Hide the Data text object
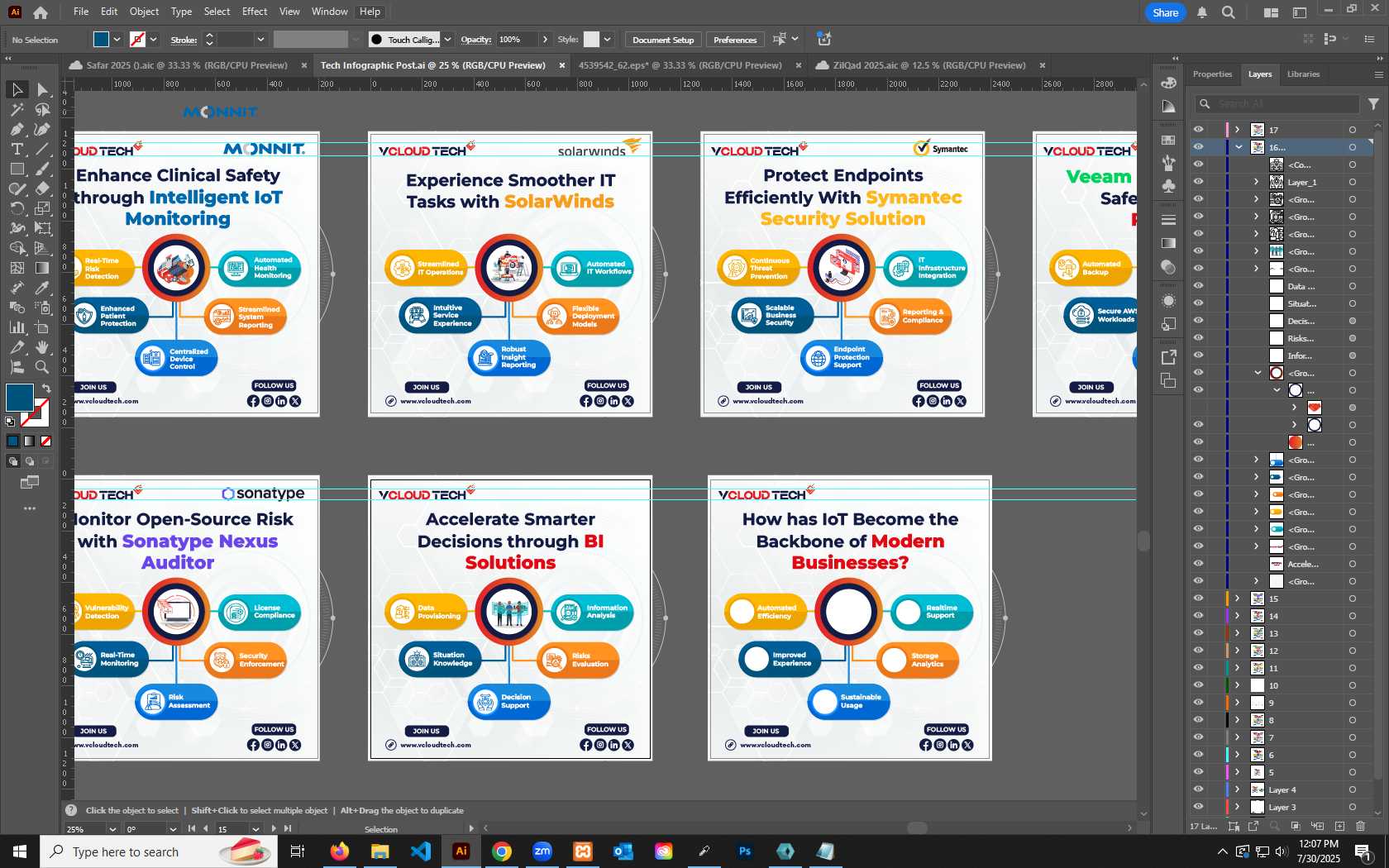The height and width of the screenshot is (868, 1389). 1198,286
